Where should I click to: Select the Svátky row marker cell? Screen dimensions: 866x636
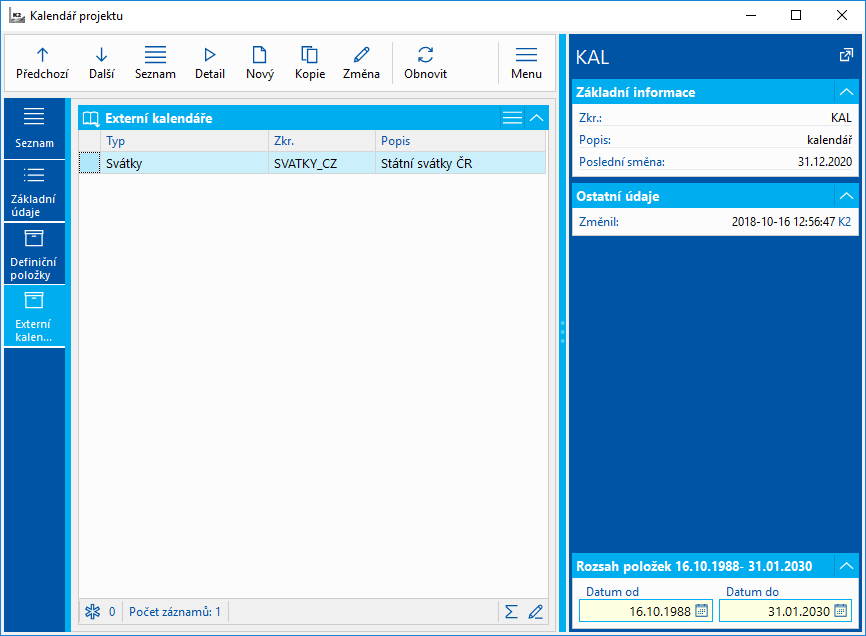89,163
